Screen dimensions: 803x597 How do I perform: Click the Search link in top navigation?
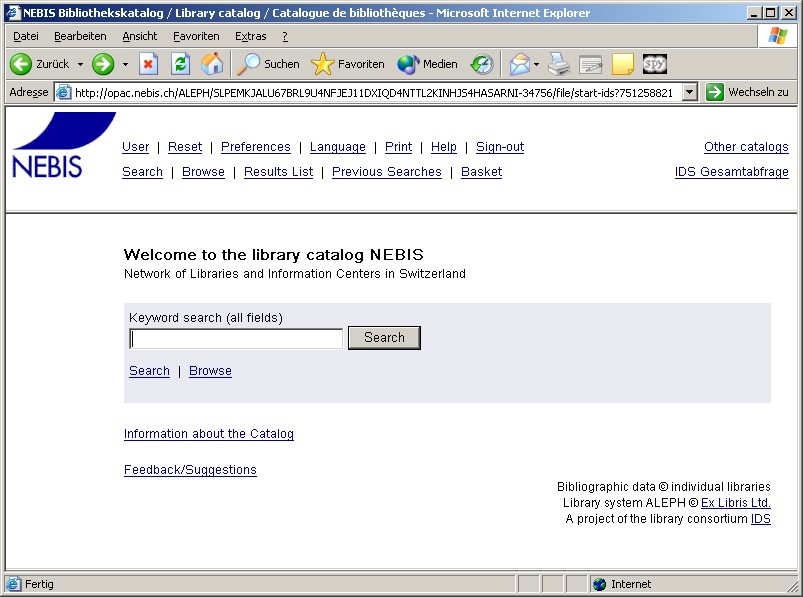pyautogui.click(x=142, y=172)
